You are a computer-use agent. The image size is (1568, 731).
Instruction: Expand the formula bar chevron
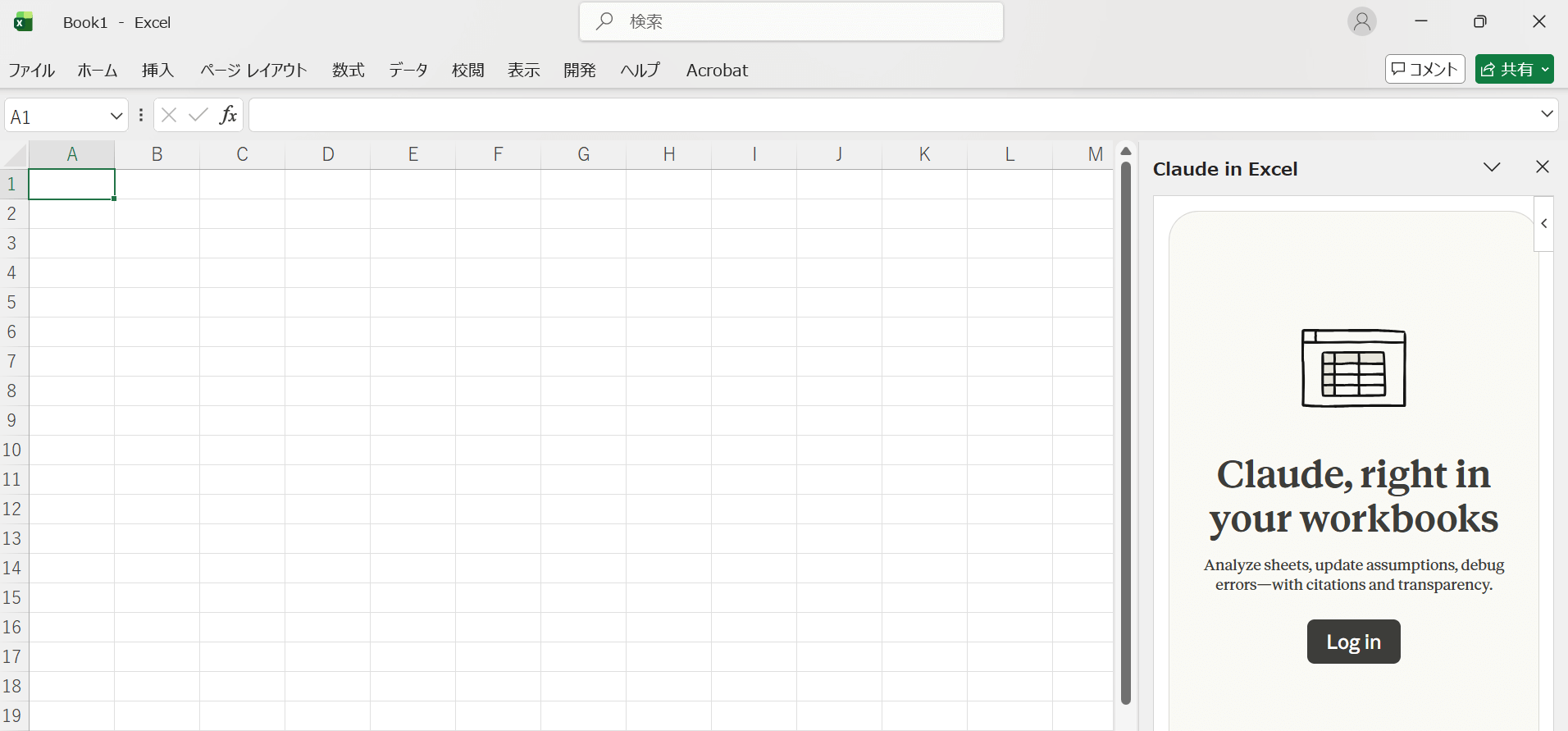tap(1547, 114)
